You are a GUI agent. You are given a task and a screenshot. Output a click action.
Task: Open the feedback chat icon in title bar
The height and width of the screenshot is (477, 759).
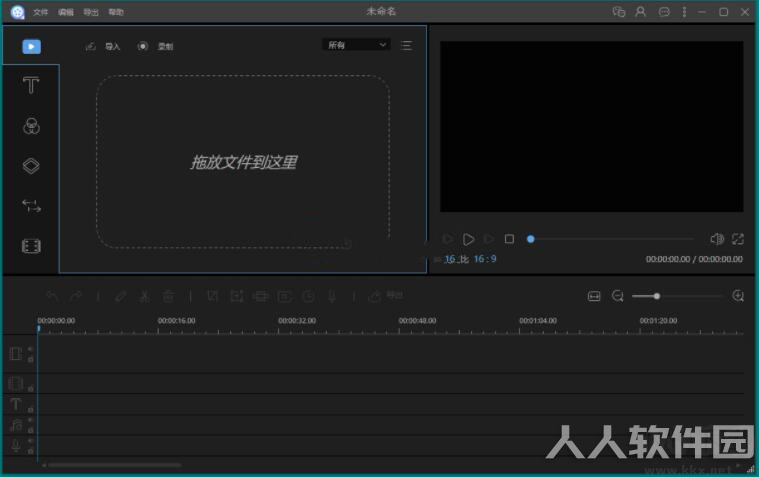pos(619,12)
